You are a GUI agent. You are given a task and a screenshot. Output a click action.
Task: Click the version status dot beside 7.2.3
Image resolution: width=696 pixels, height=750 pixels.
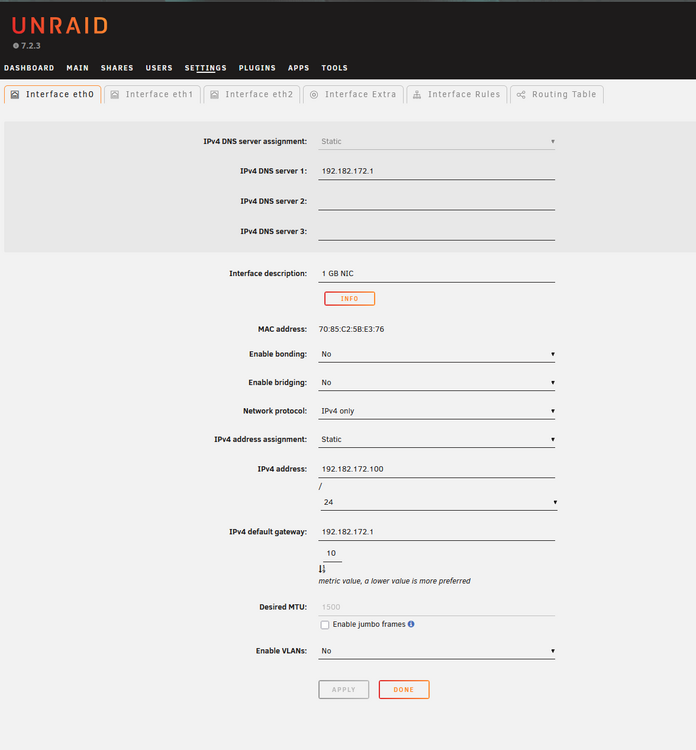[16, 46]
